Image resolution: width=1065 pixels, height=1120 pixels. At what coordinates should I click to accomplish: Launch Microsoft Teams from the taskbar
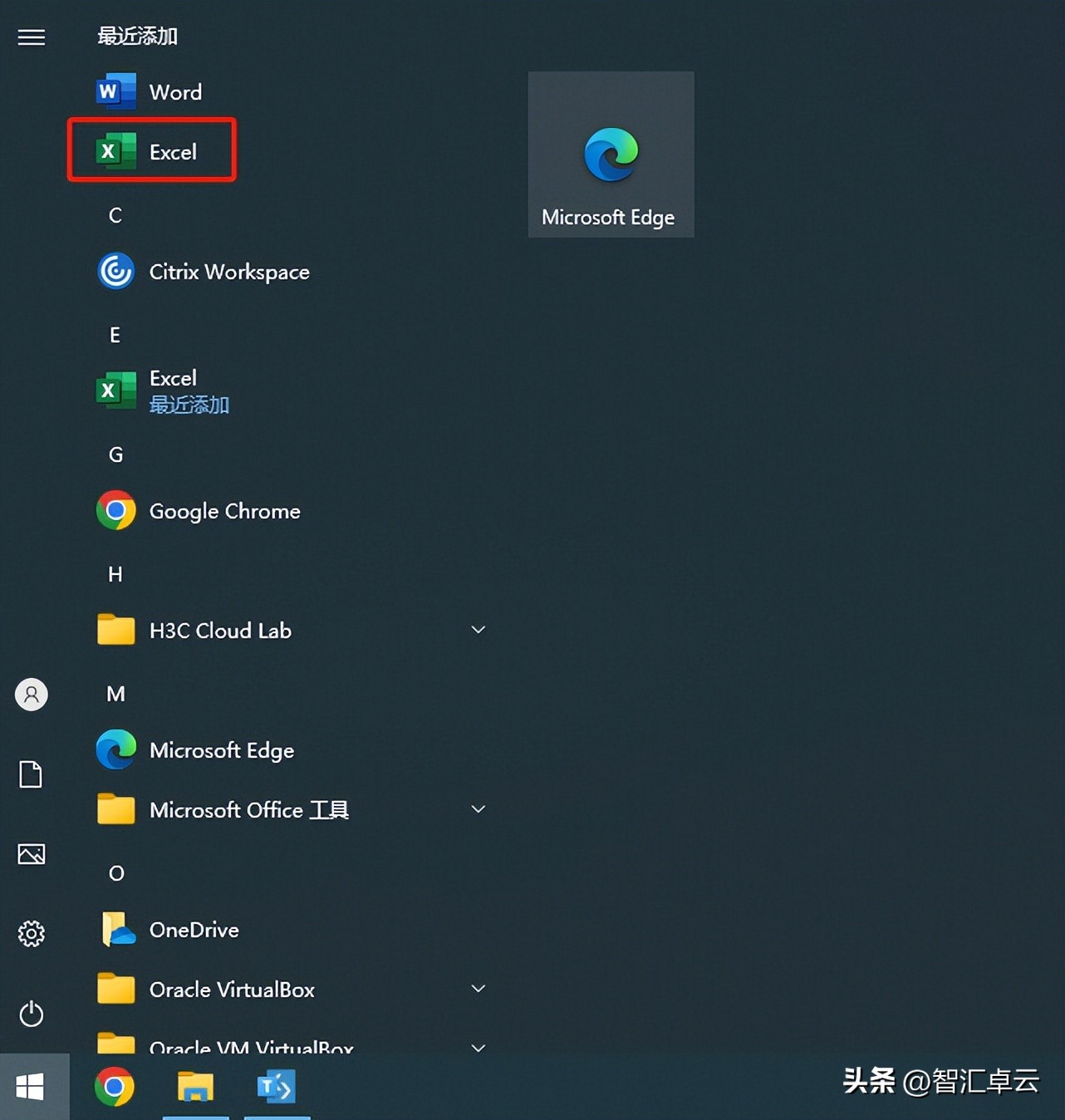(x=277, y=1085)
